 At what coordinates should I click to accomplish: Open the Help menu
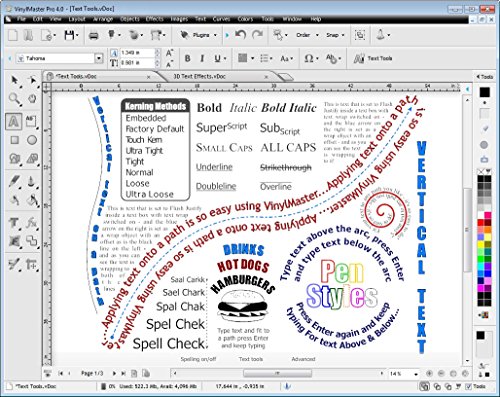tap(316, 19)
